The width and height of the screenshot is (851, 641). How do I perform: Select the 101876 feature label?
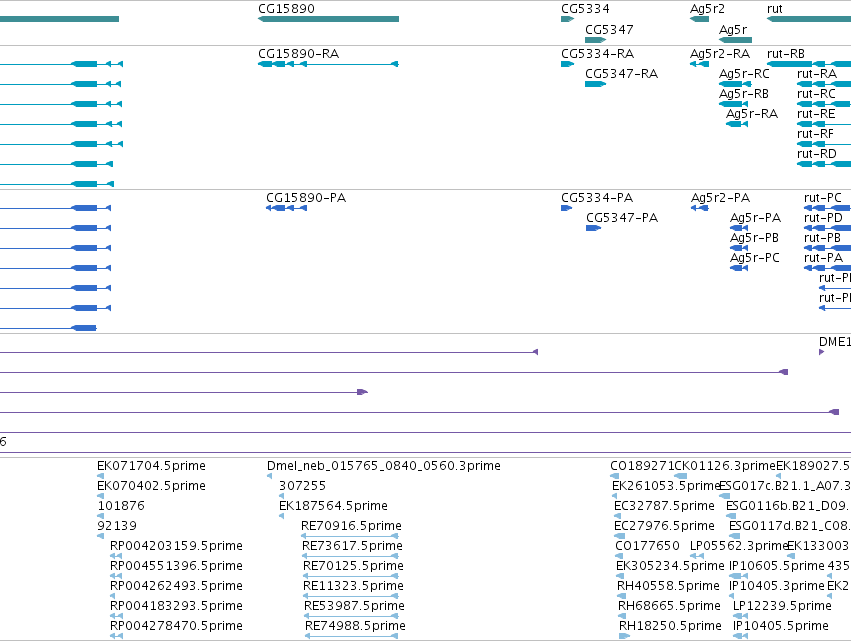tap(121, 506)
